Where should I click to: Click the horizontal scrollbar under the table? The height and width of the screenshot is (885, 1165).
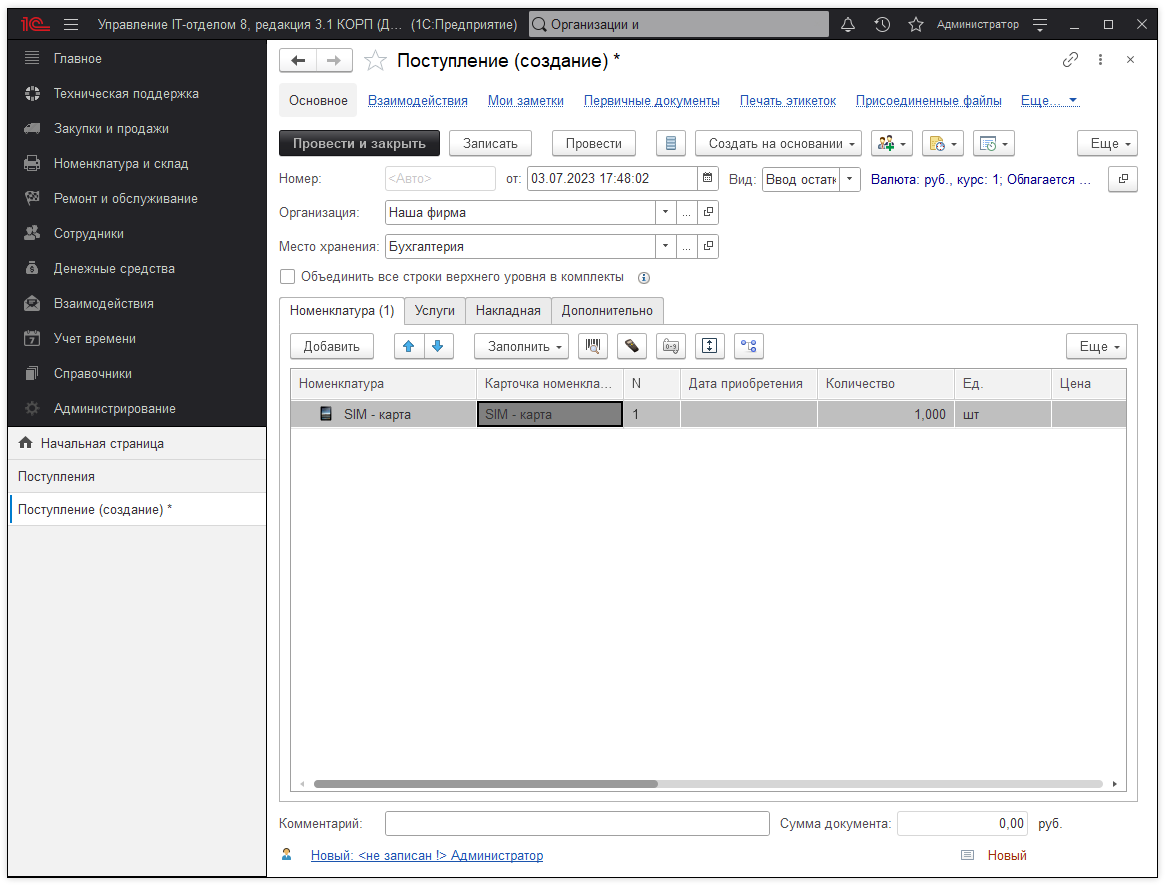[485, 785]
